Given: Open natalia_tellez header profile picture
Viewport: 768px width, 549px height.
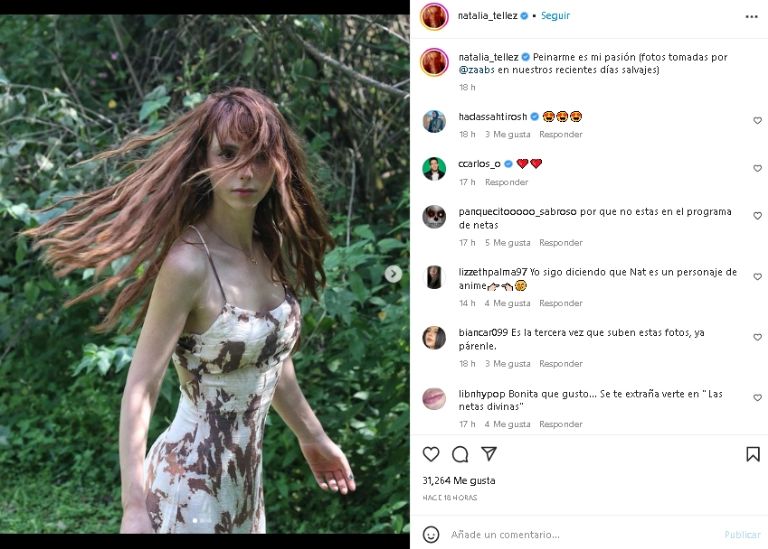Looking at the screenshot, I should (434, 16).
